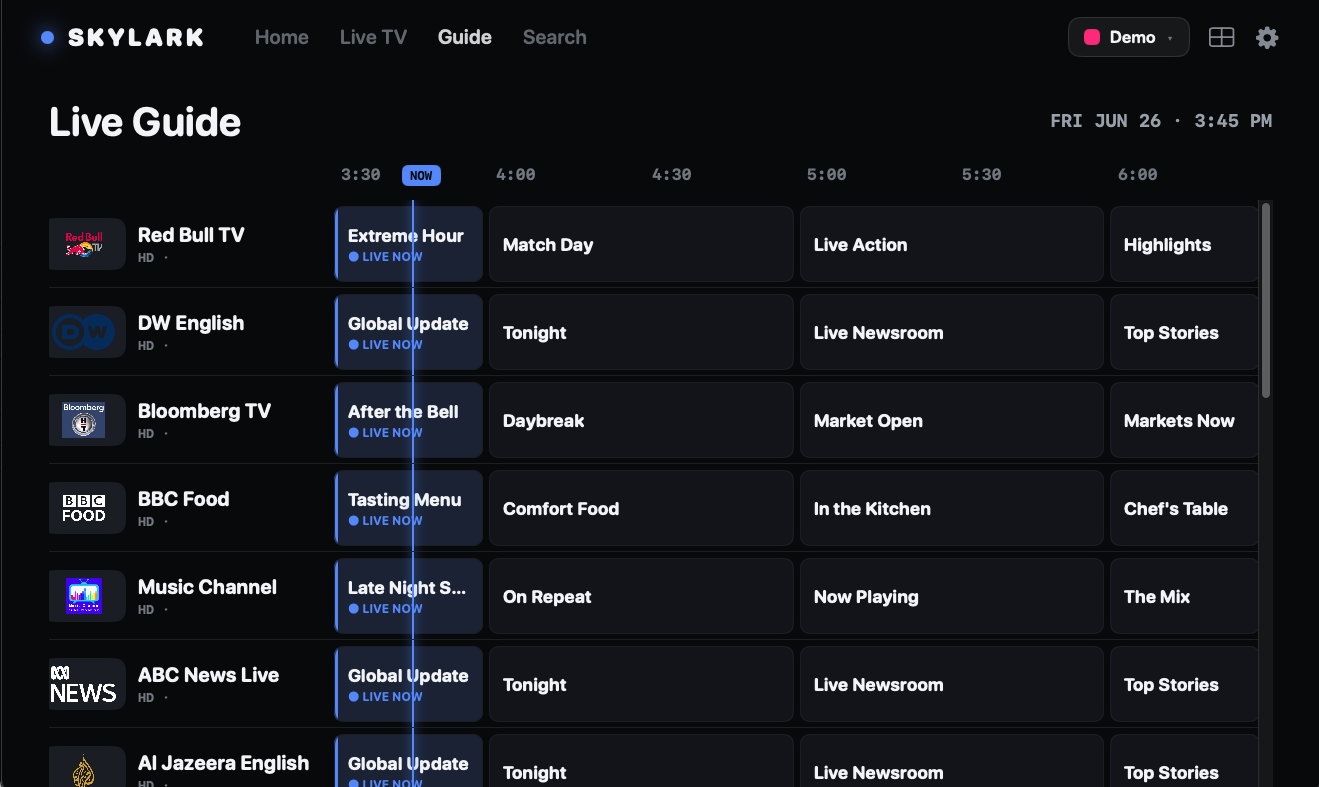
Task: Select Tonight on DW English
Action: pyautogui.click(x=641, y=332)
